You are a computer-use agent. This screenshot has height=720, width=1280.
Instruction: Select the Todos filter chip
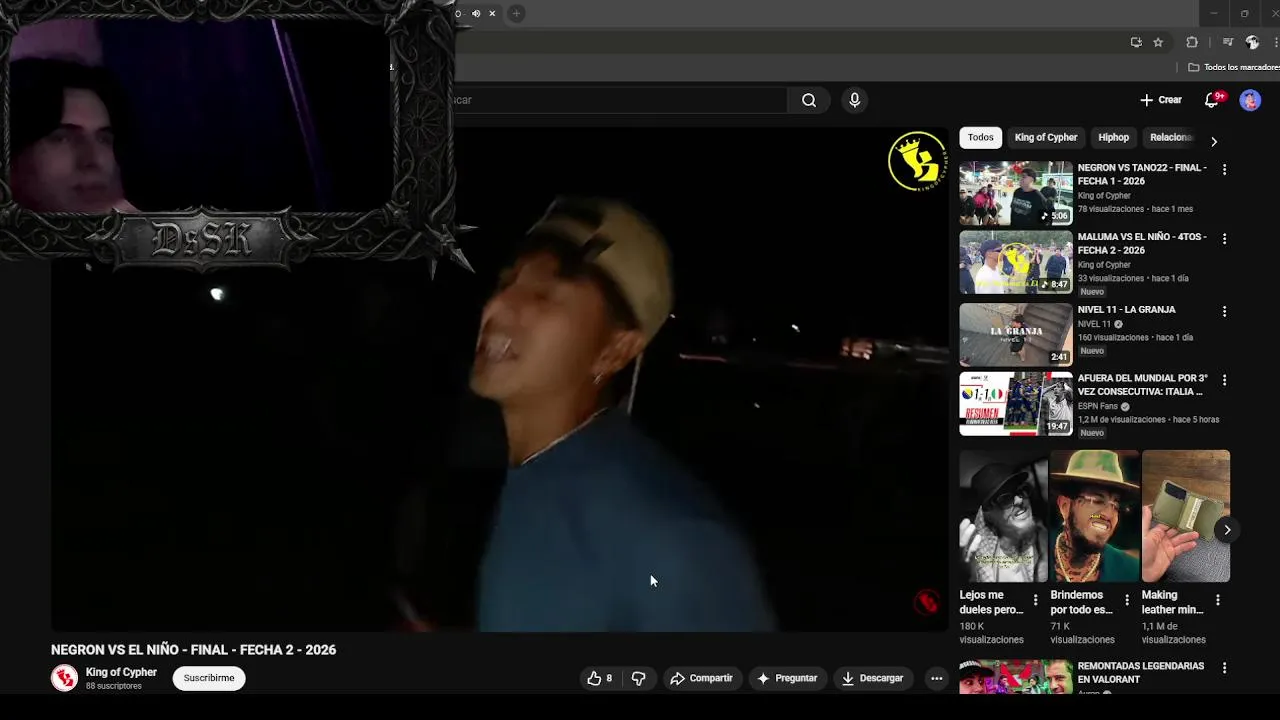pos(981,137)
